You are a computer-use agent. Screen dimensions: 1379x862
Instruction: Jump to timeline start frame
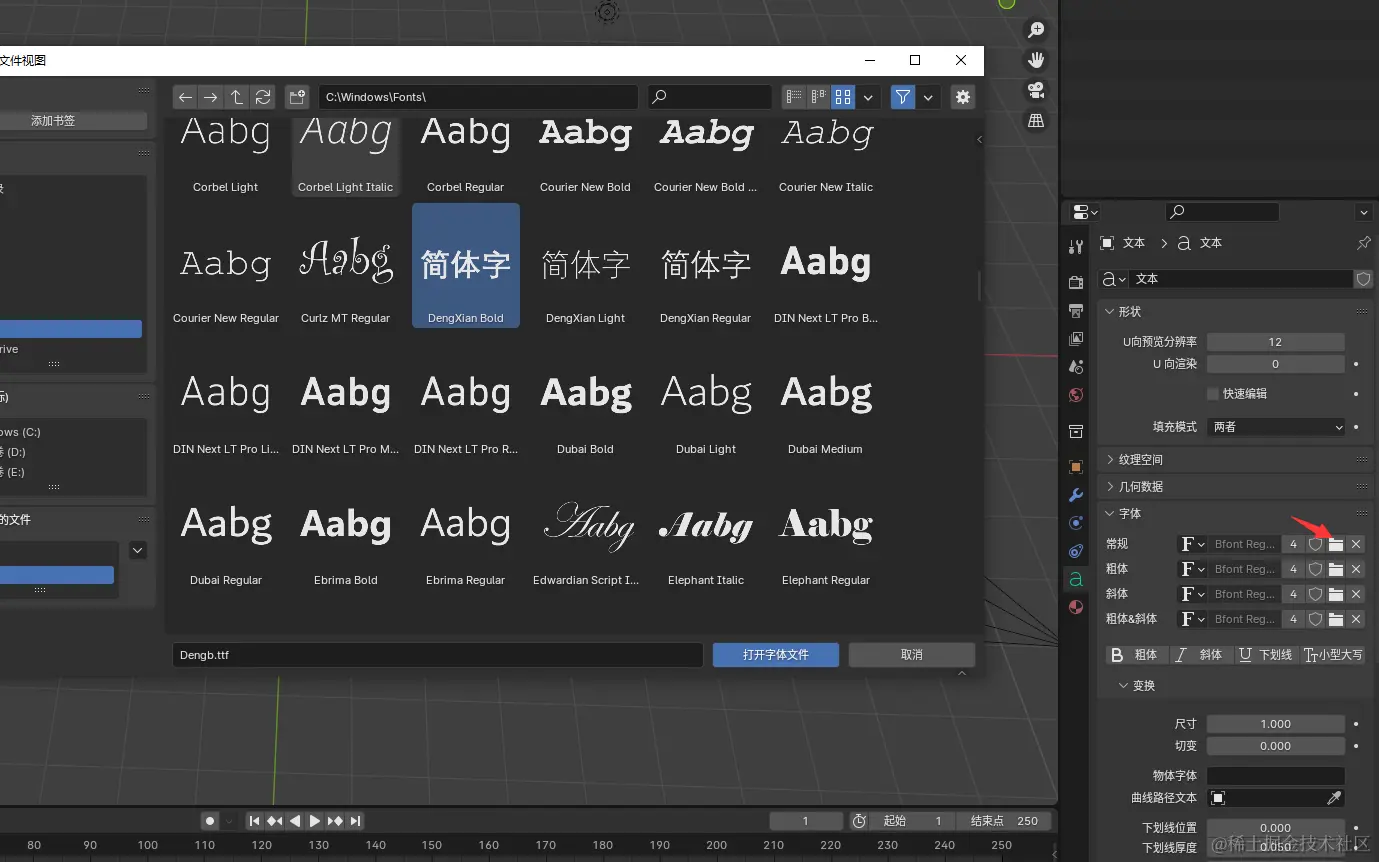[255, 821]
